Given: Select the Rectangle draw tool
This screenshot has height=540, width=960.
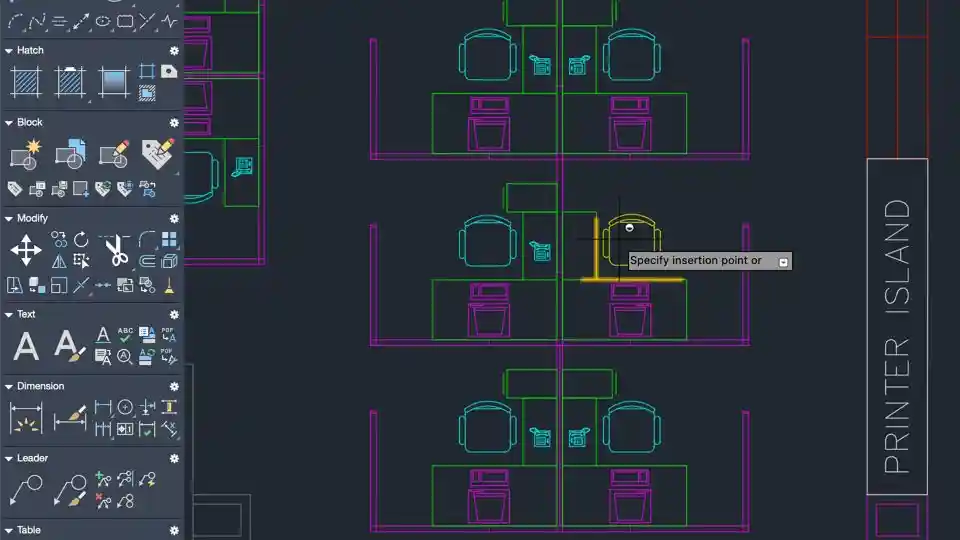Looking at the screenshot, I should [125, 21].
